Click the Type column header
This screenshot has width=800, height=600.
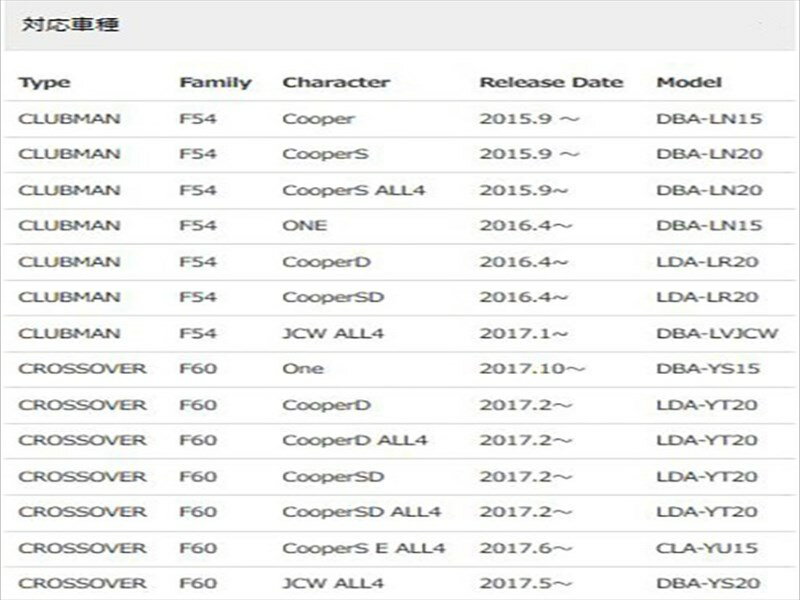tap(44, 82)
